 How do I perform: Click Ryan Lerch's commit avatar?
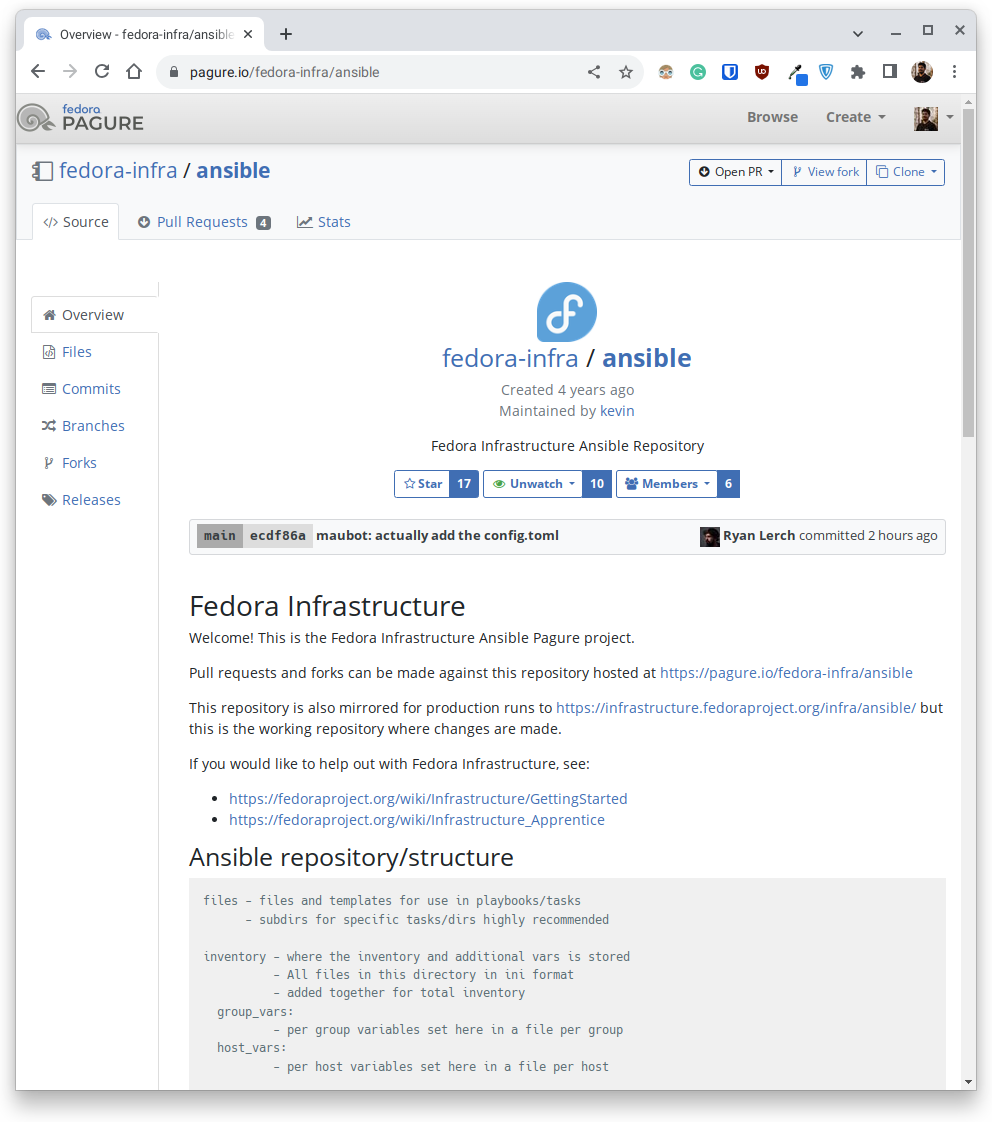coord(709,536)
